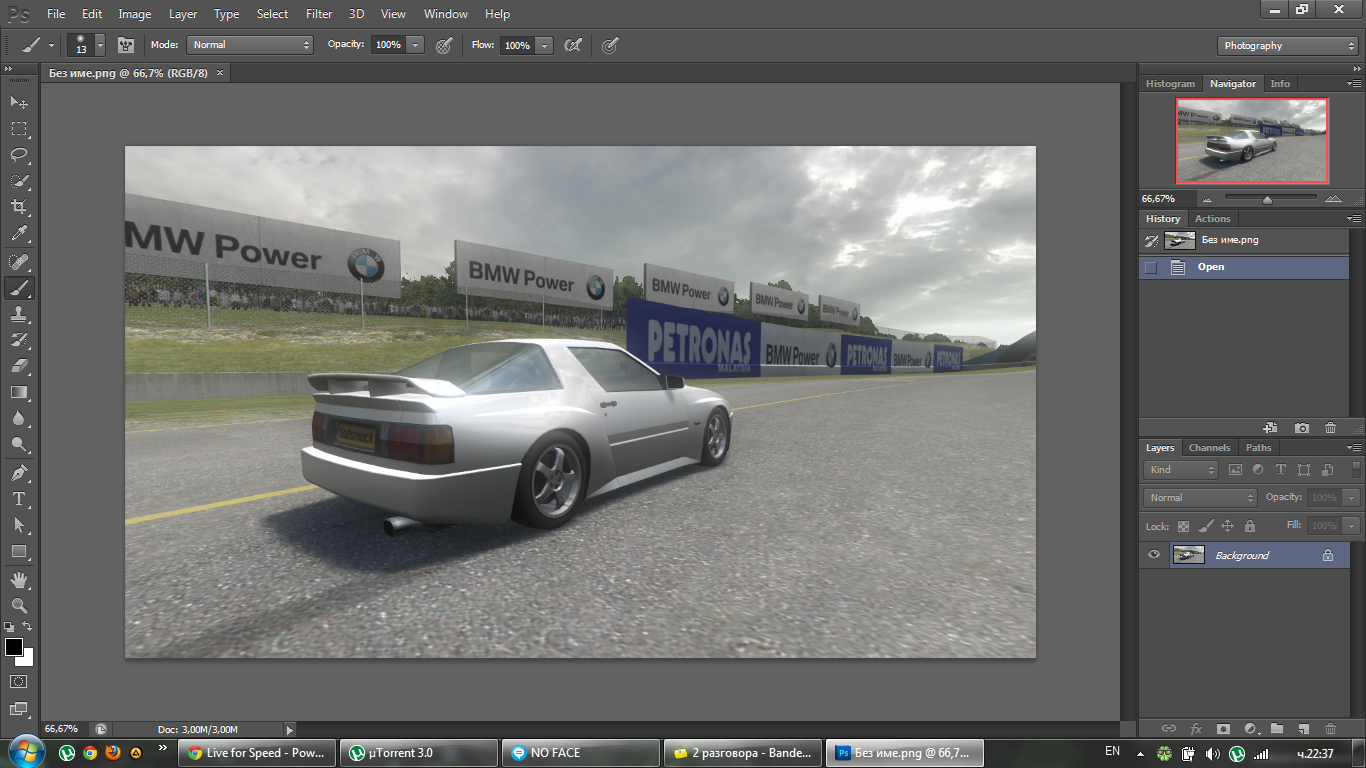Switch to the Histogram tab
Viewport: 1366px width, 768px height.
click(1170, 84)
